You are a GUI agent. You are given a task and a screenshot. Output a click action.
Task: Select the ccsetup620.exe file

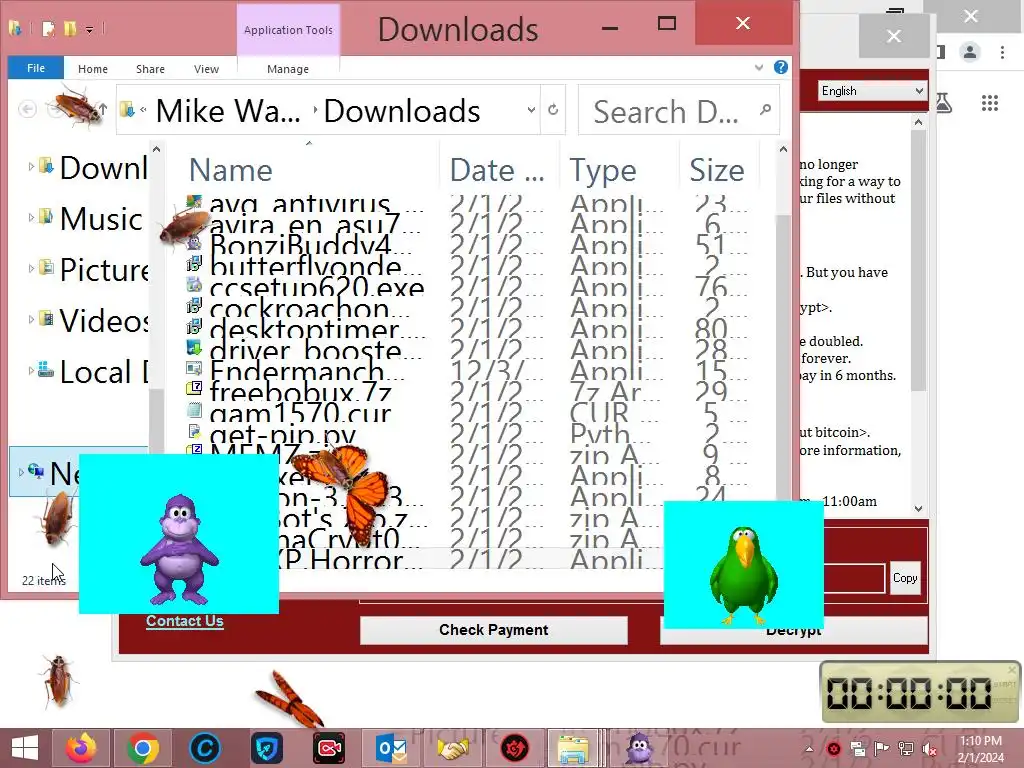[317, 286]
